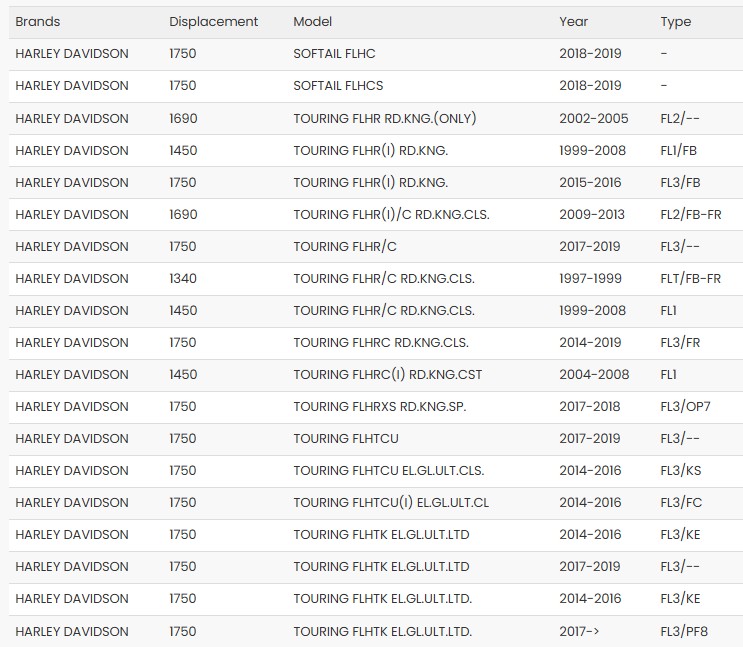
Task: Sort by the Displacement column header
Action: pos(213,22)
